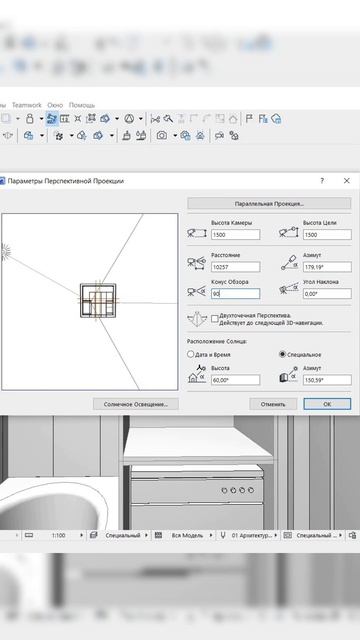
Task: Open dropdown arrow after blue cube in second row
Action: click(42, 136)
